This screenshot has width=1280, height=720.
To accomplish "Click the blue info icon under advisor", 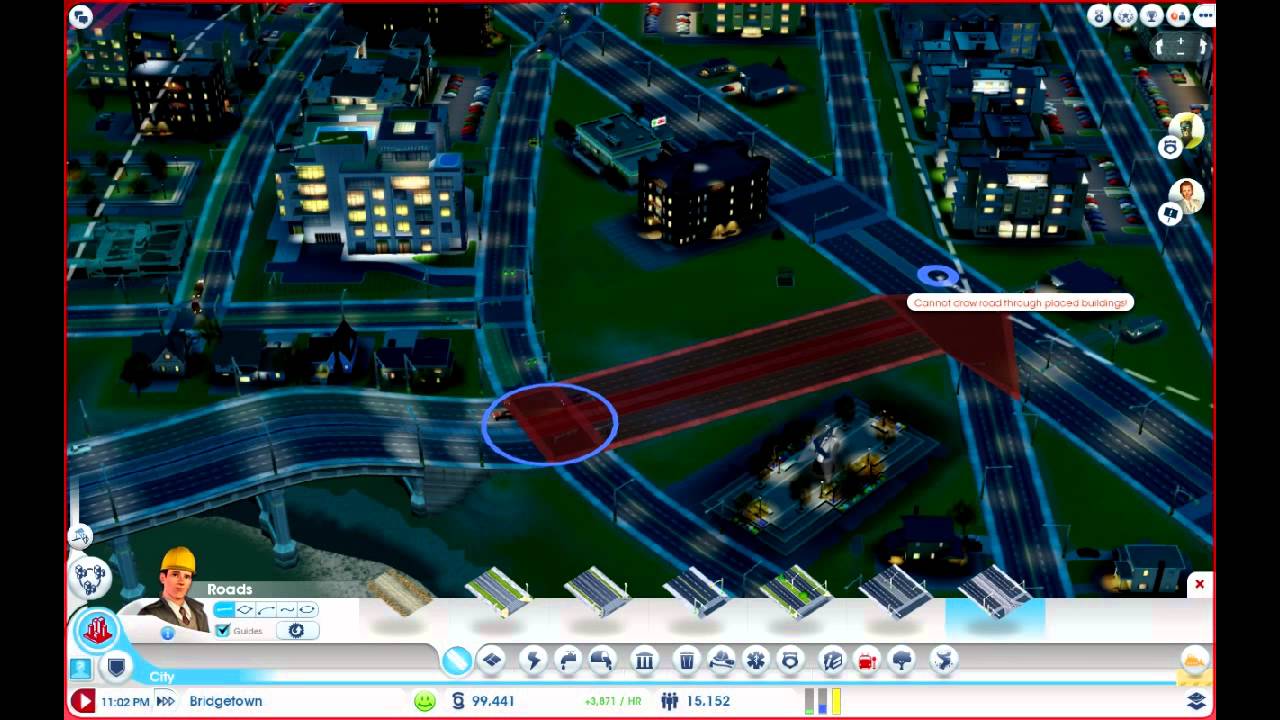I will click(x=167, y=633).
